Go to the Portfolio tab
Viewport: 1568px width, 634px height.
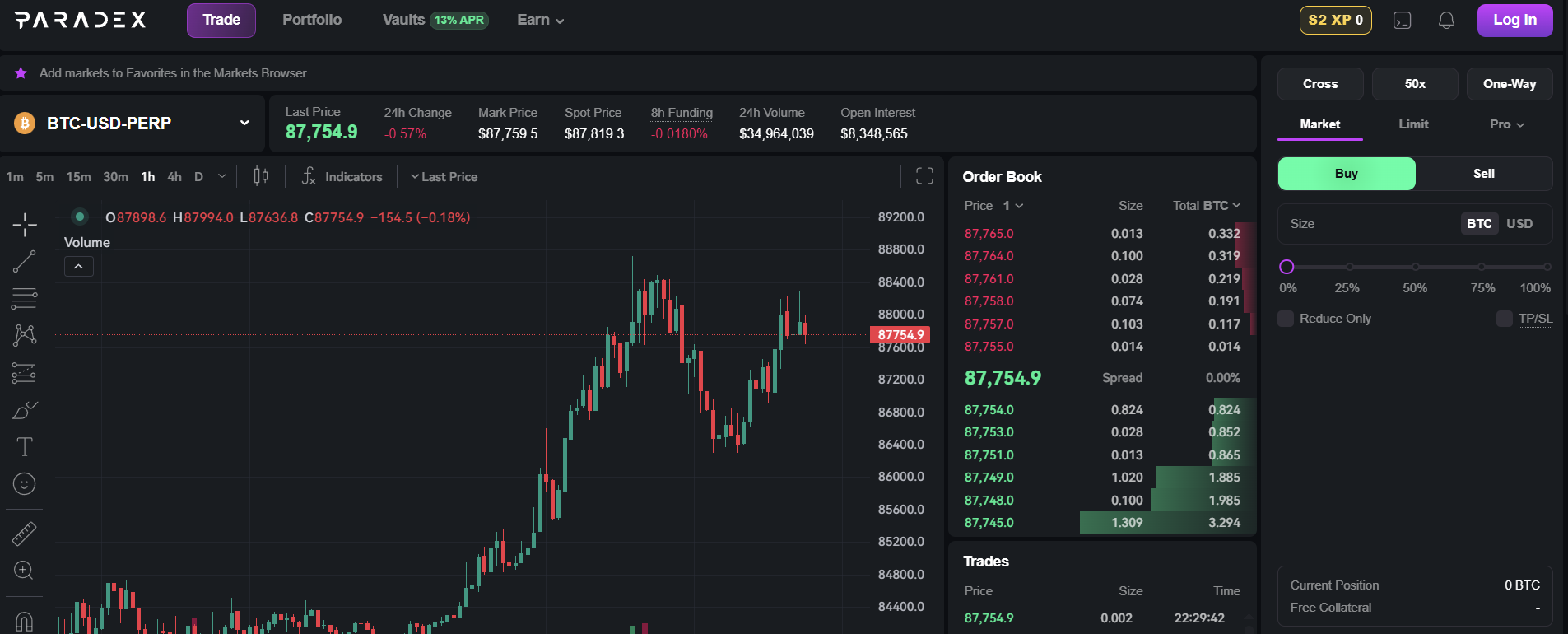[x=312, y=20]
